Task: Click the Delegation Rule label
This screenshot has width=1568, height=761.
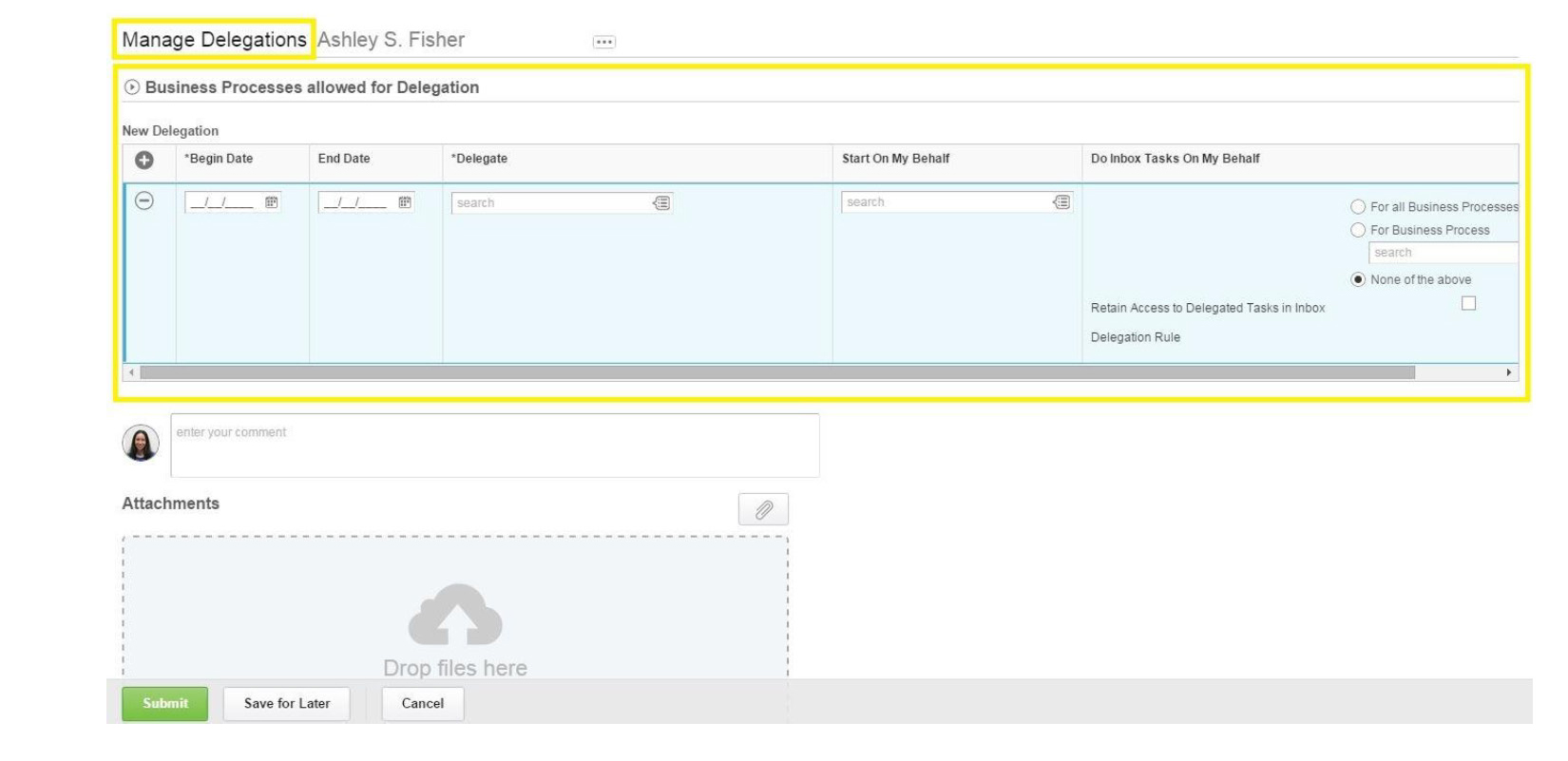Action: click(1136, 337)
